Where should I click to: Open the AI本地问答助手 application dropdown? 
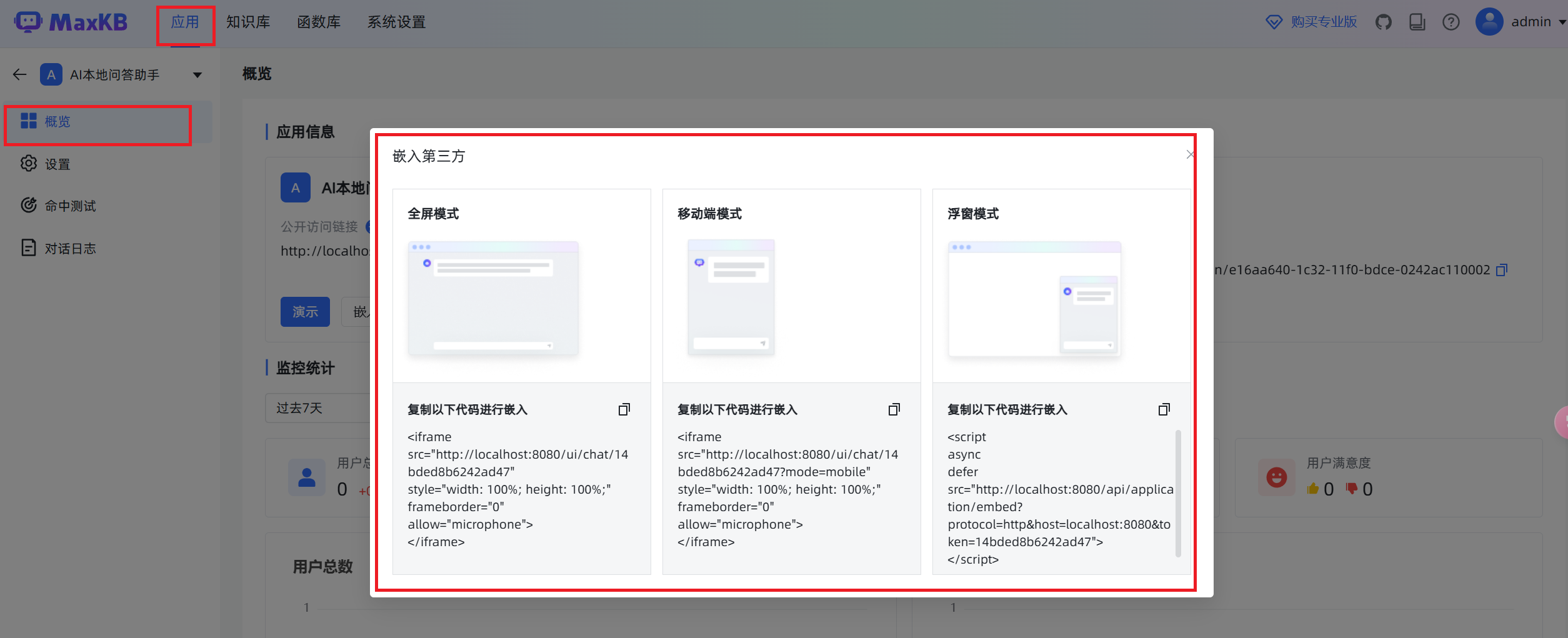(x=197, y=74)
